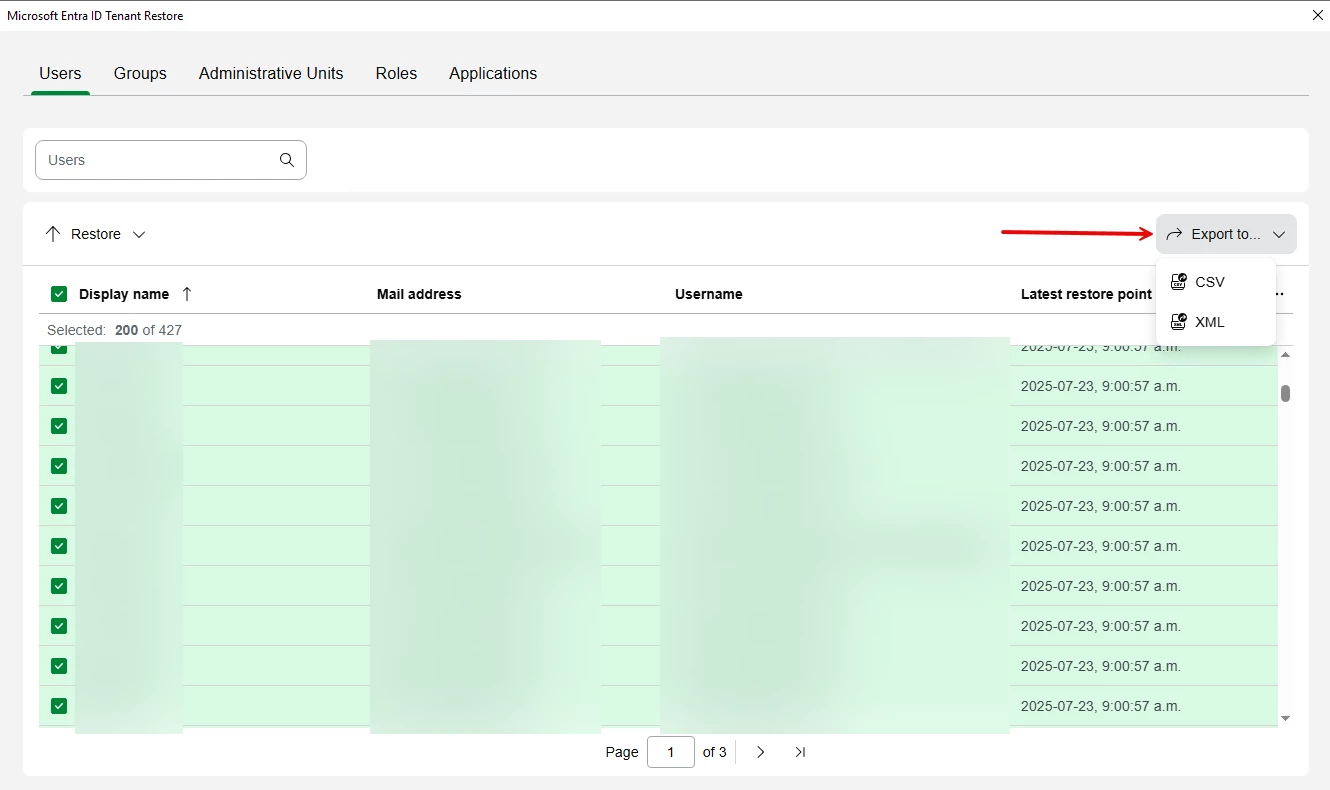Switch to the Users tab

[x=60, y=73]
